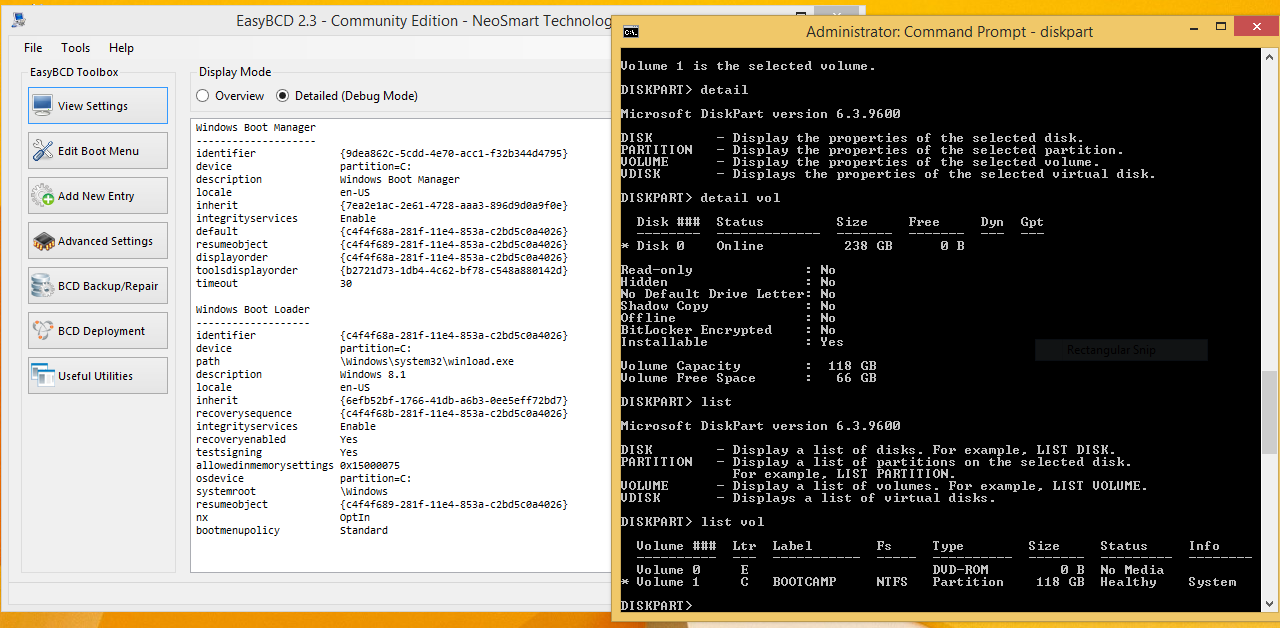Select Detailed (Debug Mode) radio button

282,96
